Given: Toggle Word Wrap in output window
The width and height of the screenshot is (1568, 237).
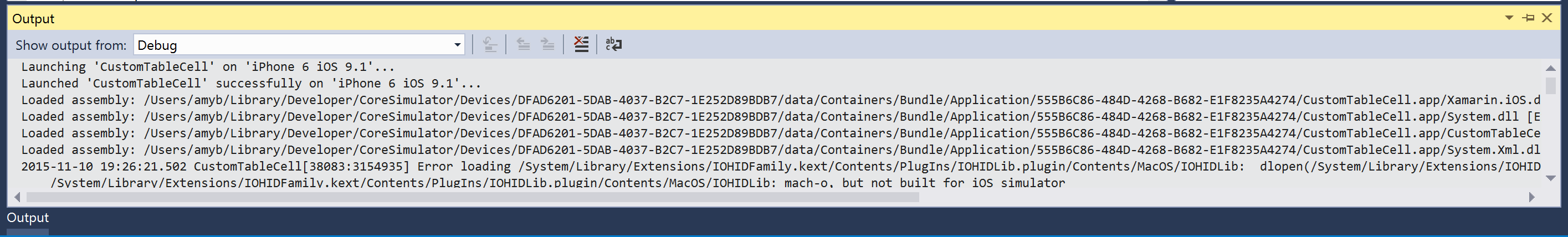Looking at the screenshot, I should coord(613,44).
